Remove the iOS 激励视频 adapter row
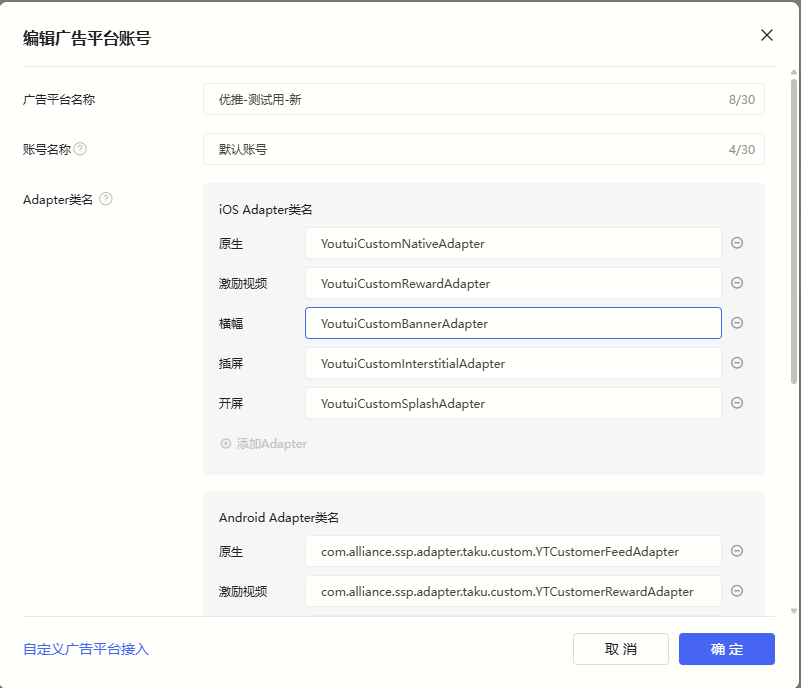Screen dimensions: 801x688 pyautogui.click(x=737, y=282)
